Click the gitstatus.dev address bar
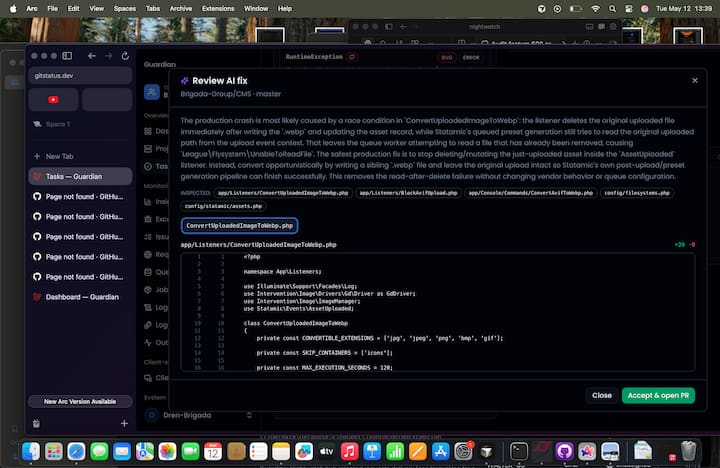The width and height of the screenshot is (720, 468). (80, 76)
